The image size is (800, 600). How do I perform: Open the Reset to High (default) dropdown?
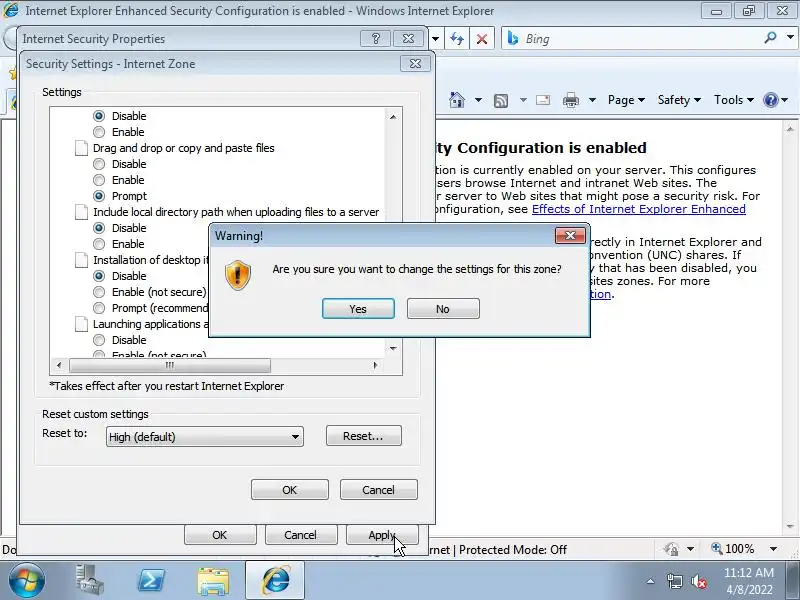[205, 437]
